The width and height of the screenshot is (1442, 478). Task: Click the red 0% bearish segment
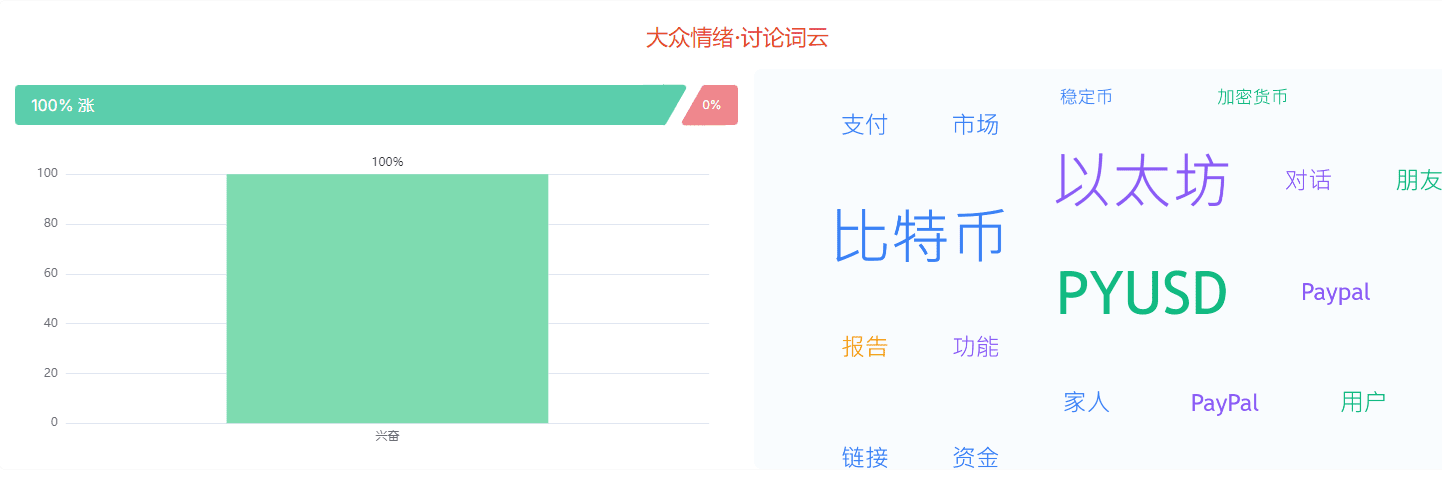[711, 105]
